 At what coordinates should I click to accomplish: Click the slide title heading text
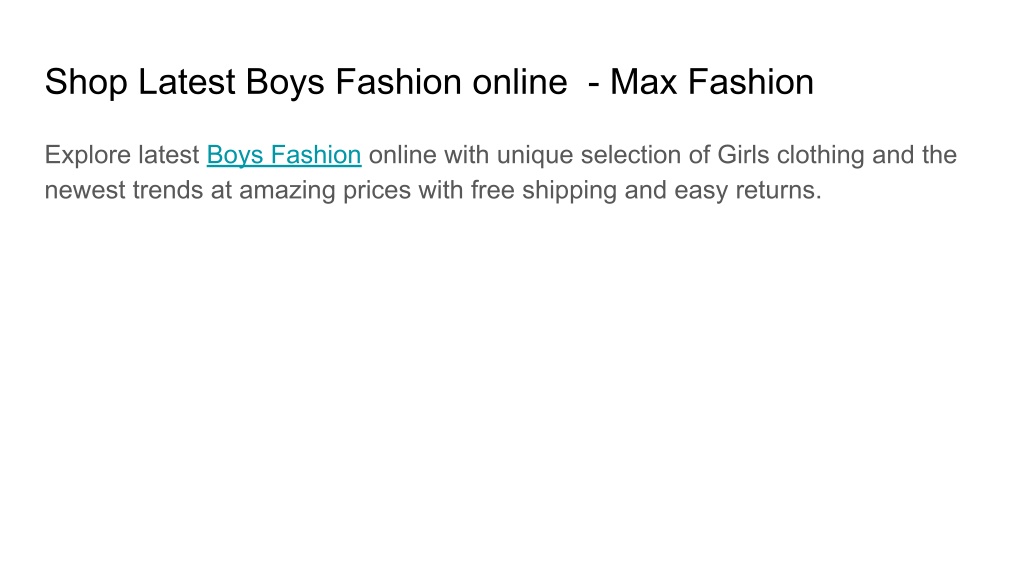(429, 82)
